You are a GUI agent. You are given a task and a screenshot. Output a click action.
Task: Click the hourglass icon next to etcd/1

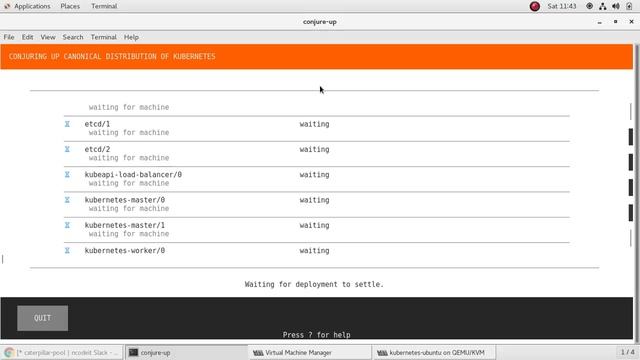(x=67, y=124)
